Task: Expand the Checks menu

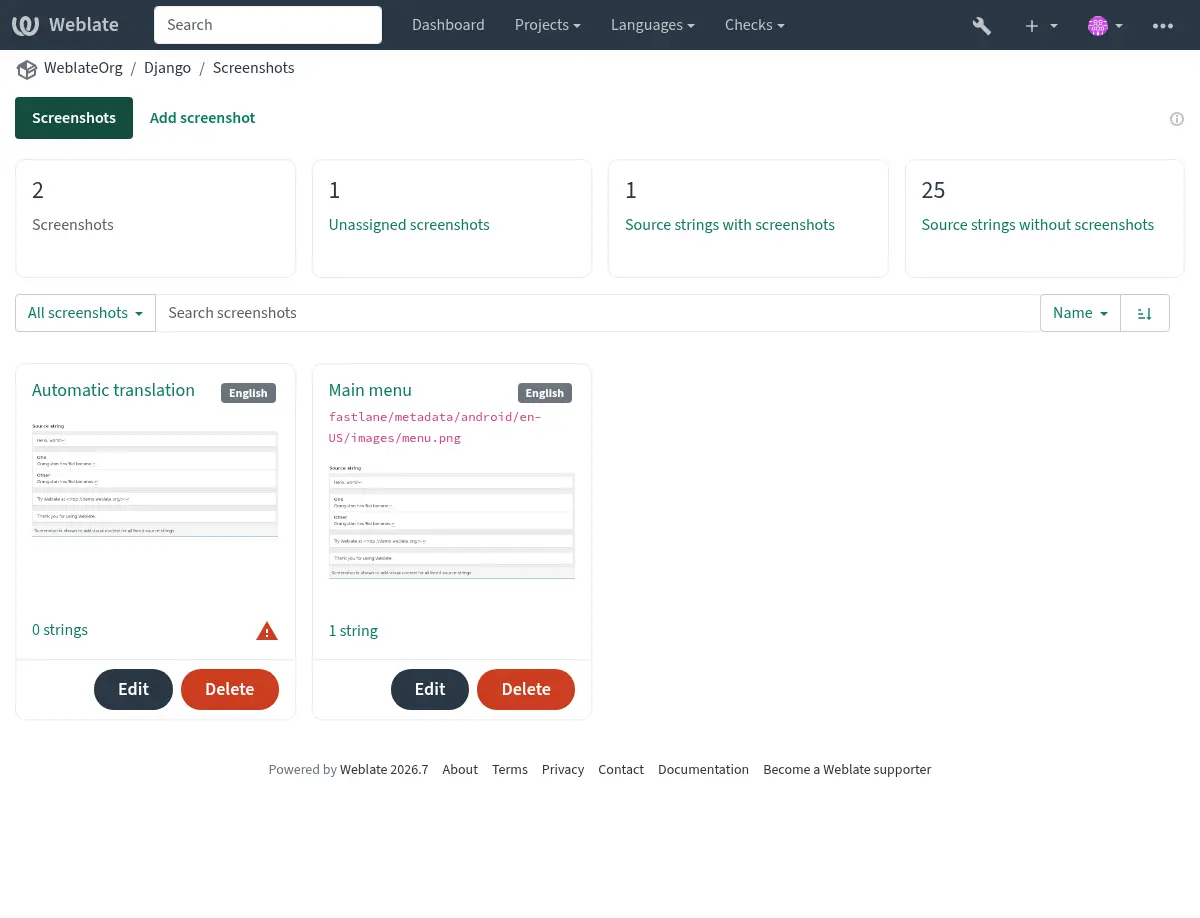Action: pyautogui.click(x=755, y=25)
